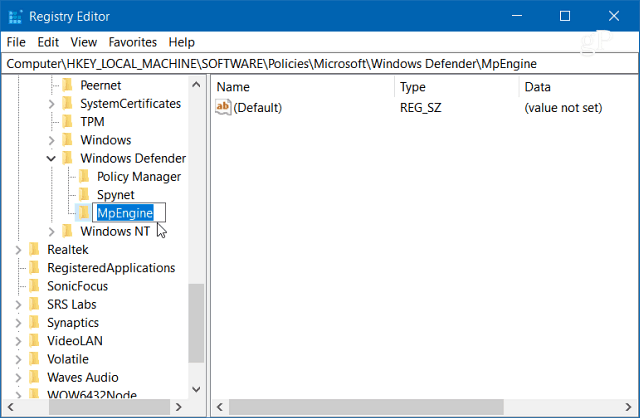Click the tree pane vertical scrollbar thumb
This screenshot has width=640, height=418.
(x=196, y=322)
